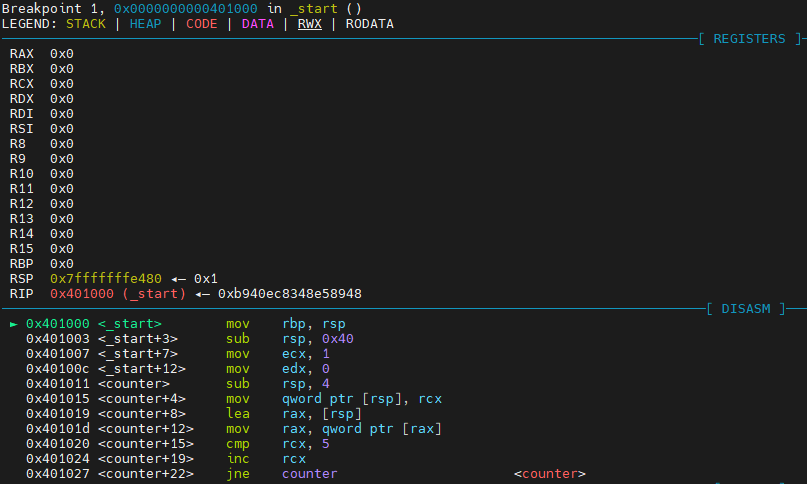Select the RDI register row
The width and height of the screenshot is (807, 484).
(x=42, y=113)
